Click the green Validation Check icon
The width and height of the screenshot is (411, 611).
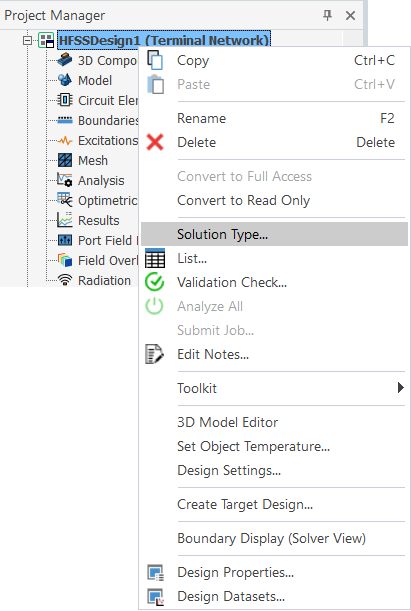(155, 282)
